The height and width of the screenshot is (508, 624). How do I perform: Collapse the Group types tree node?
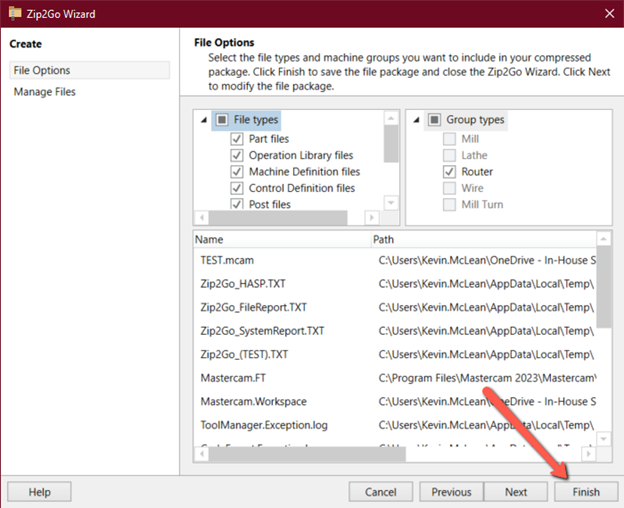pyautogui.click(x=416, y=120)
